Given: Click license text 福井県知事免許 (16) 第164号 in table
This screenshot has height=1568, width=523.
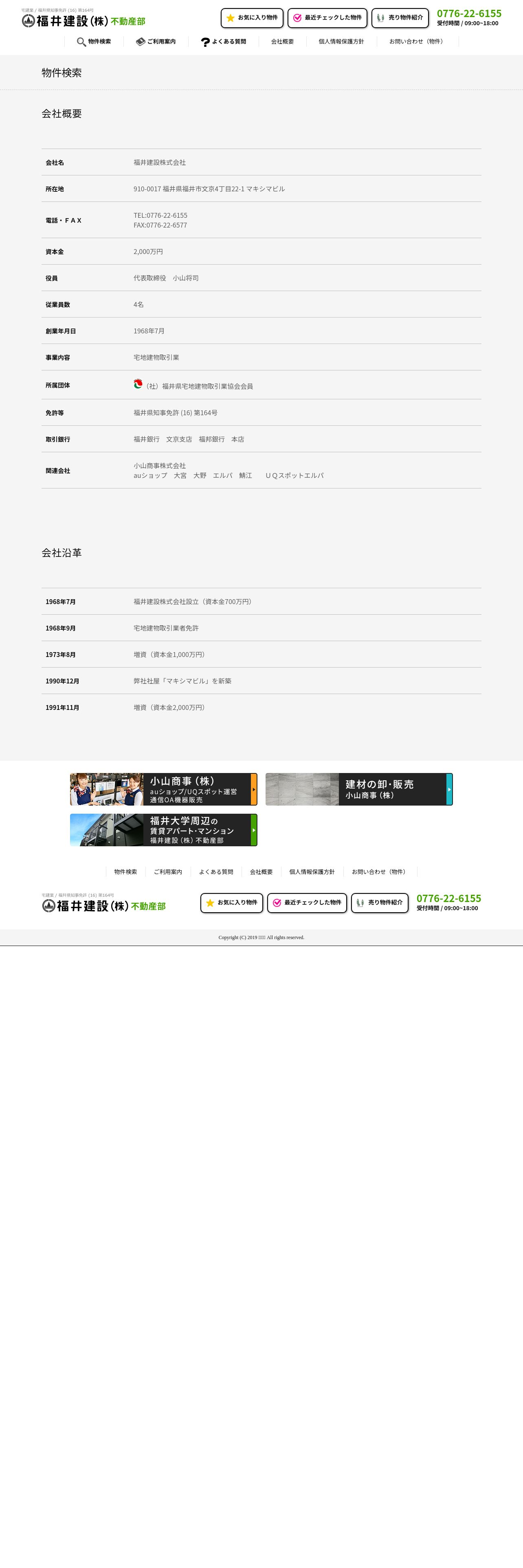Looking at the screenshot, I should click(175, 413).
